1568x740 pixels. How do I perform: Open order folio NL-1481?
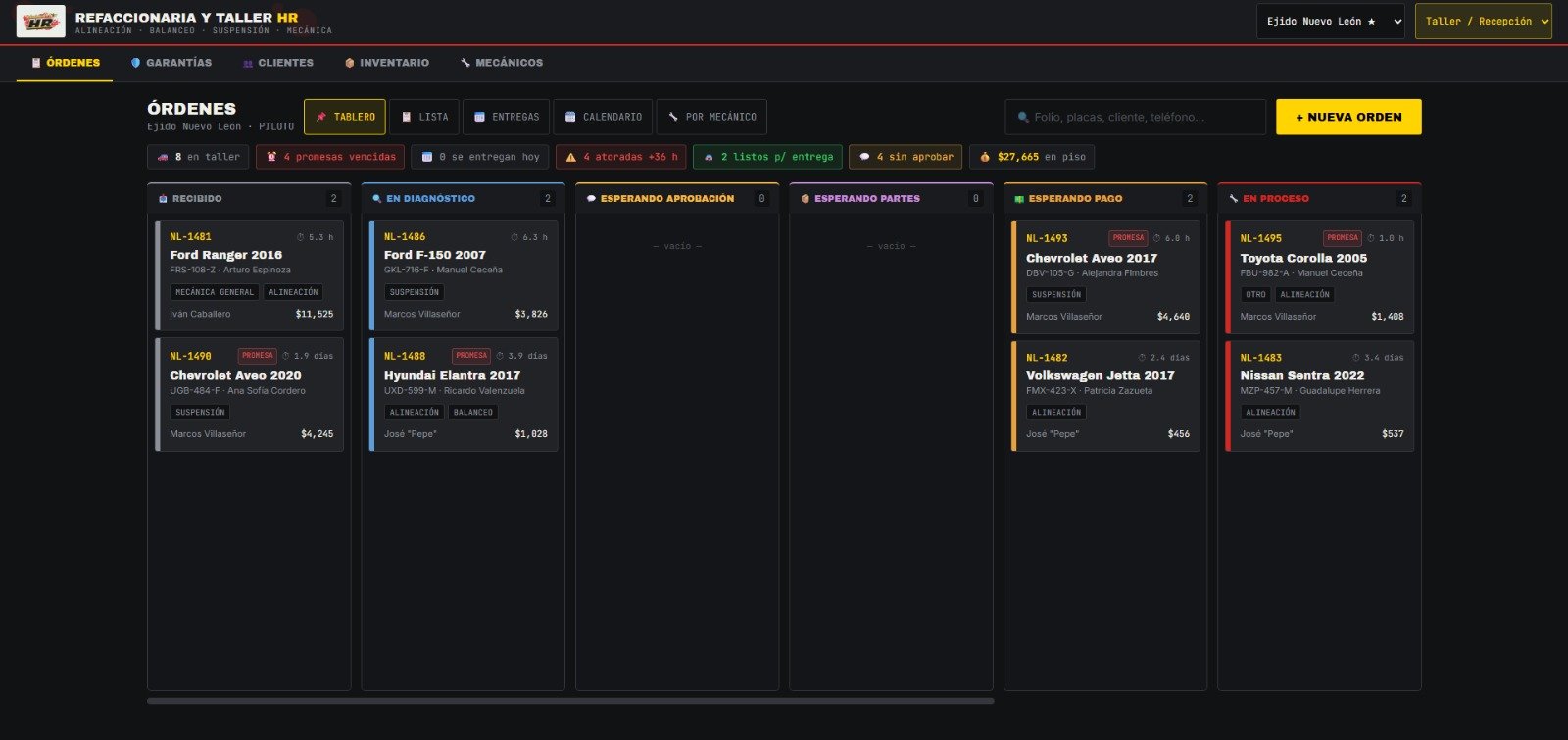coord(190,237)
